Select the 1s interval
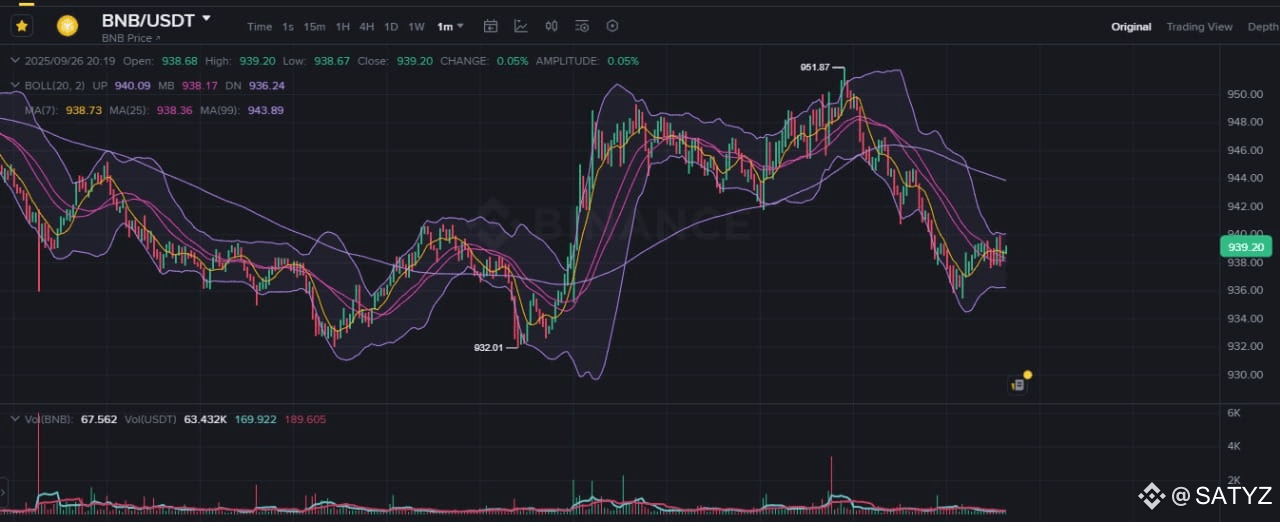The width and height of the screenshot is (1280, 522). (x=288, y=27)
